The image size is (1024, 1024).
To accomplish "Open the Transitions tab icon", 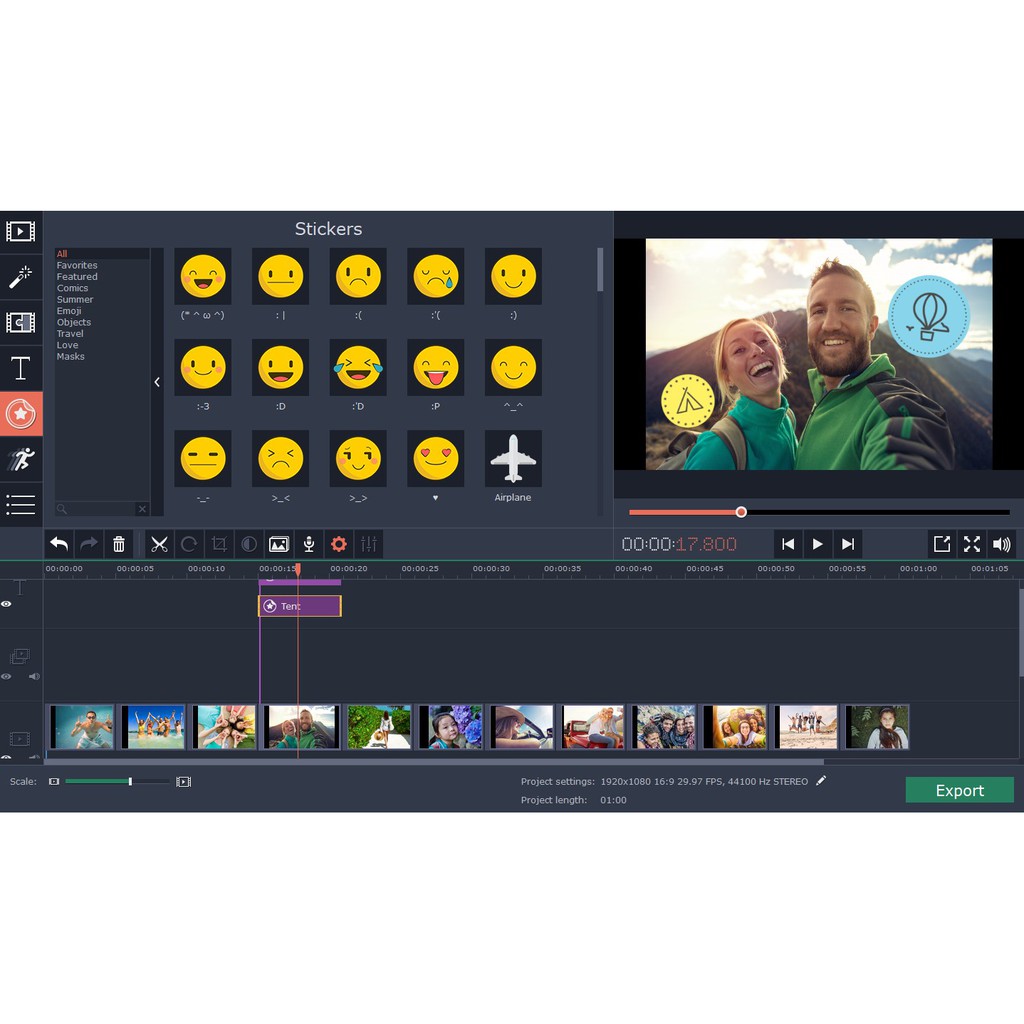I will pos(20,322).
